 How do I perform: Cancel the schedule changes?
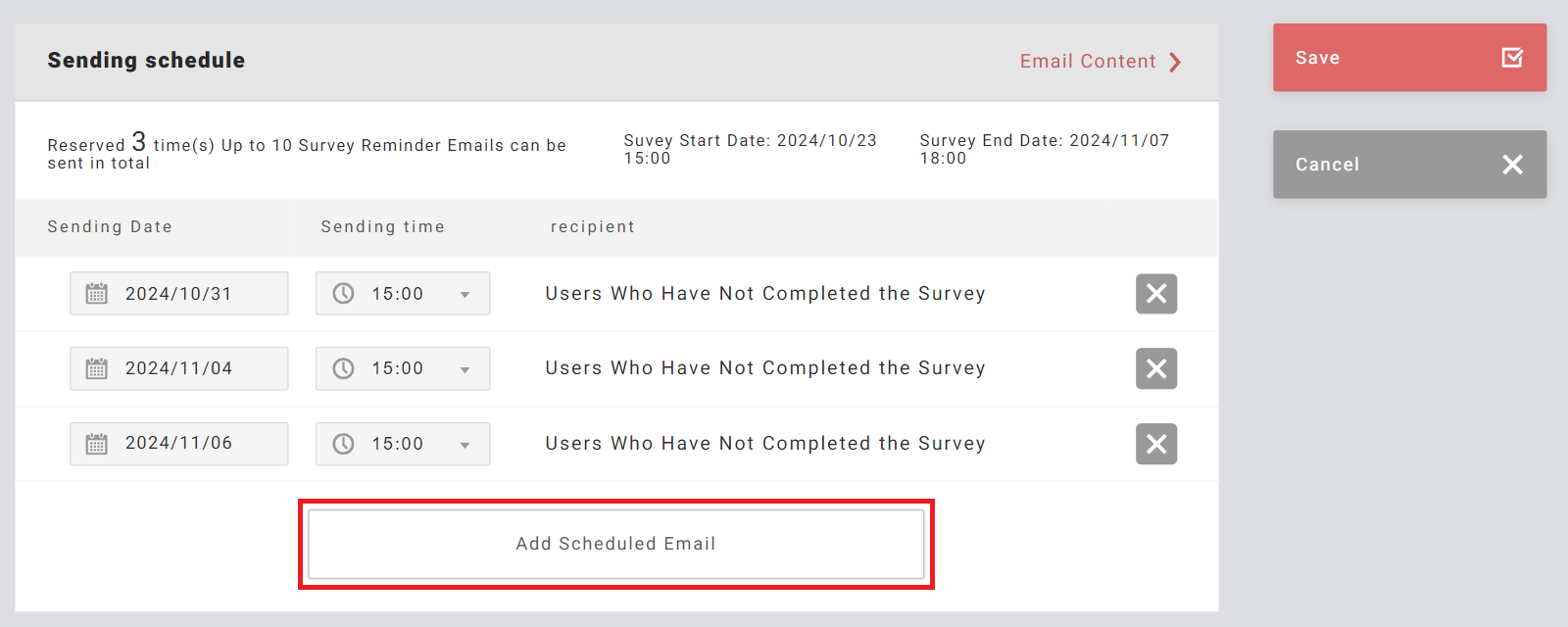point(1409,165)
